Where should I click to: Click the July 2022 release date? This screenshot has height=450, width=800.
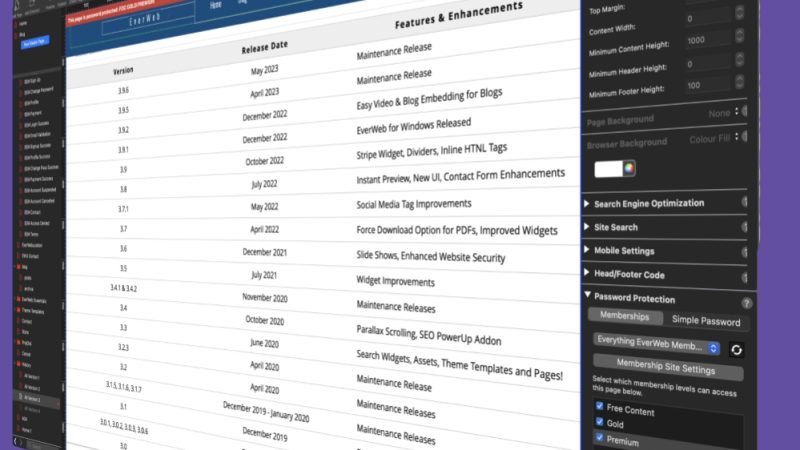click(264, 184)
